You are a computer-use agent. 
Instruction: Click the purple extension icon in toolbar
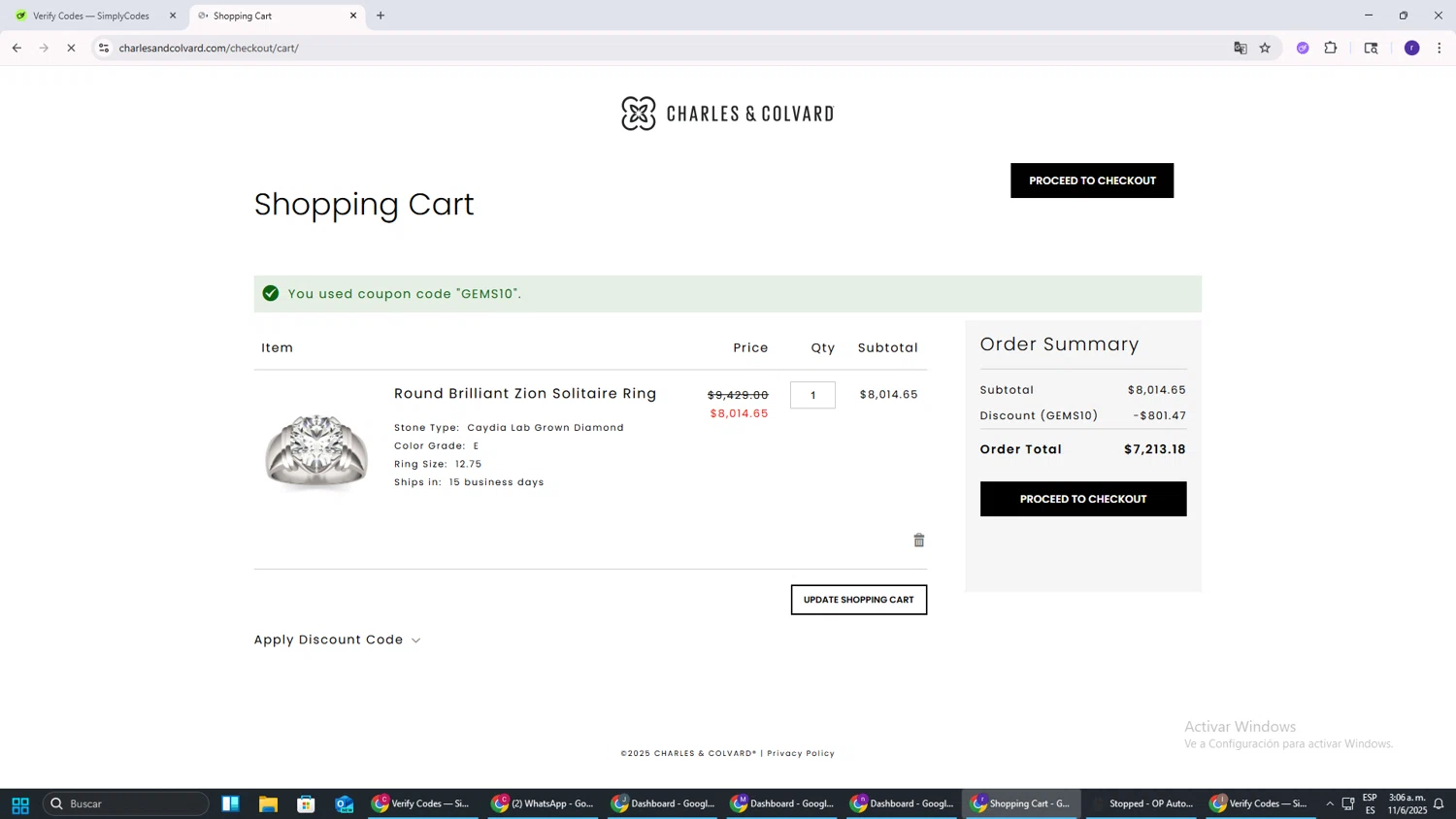click(x=1303, y=48)
